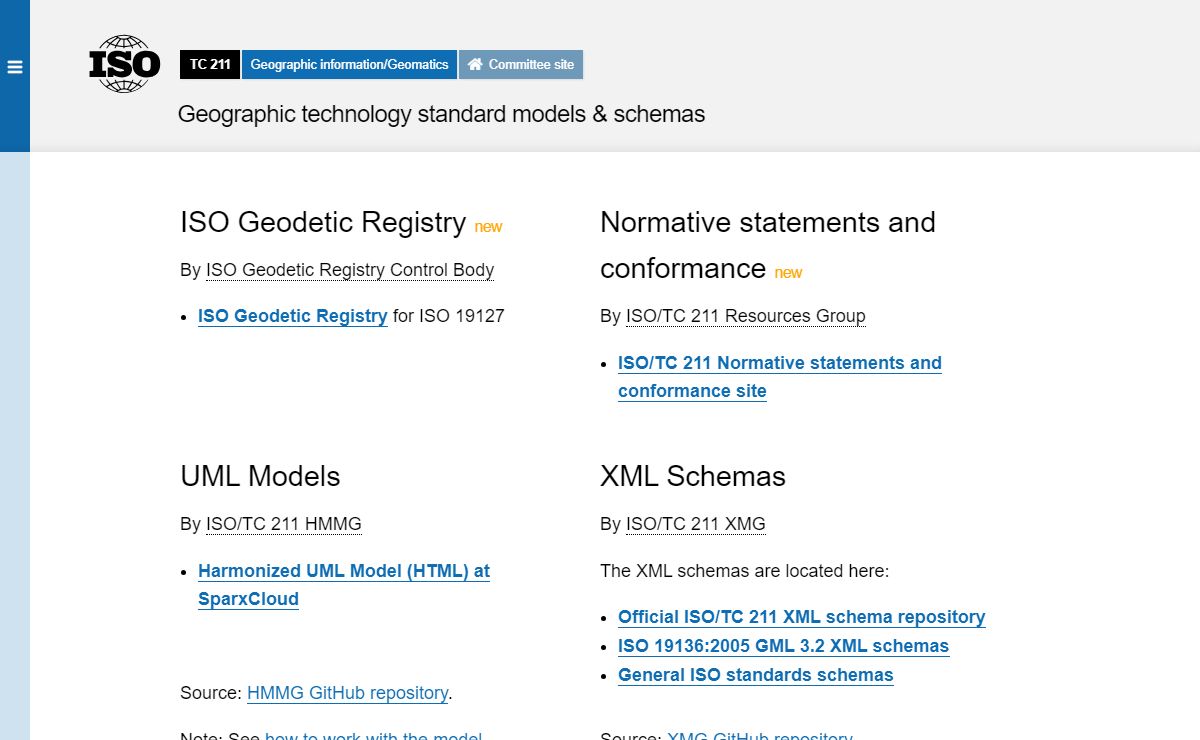Open General ISO standards schemas link
This screenshot has height=740, width=1200.
click(x=756, y=675)
